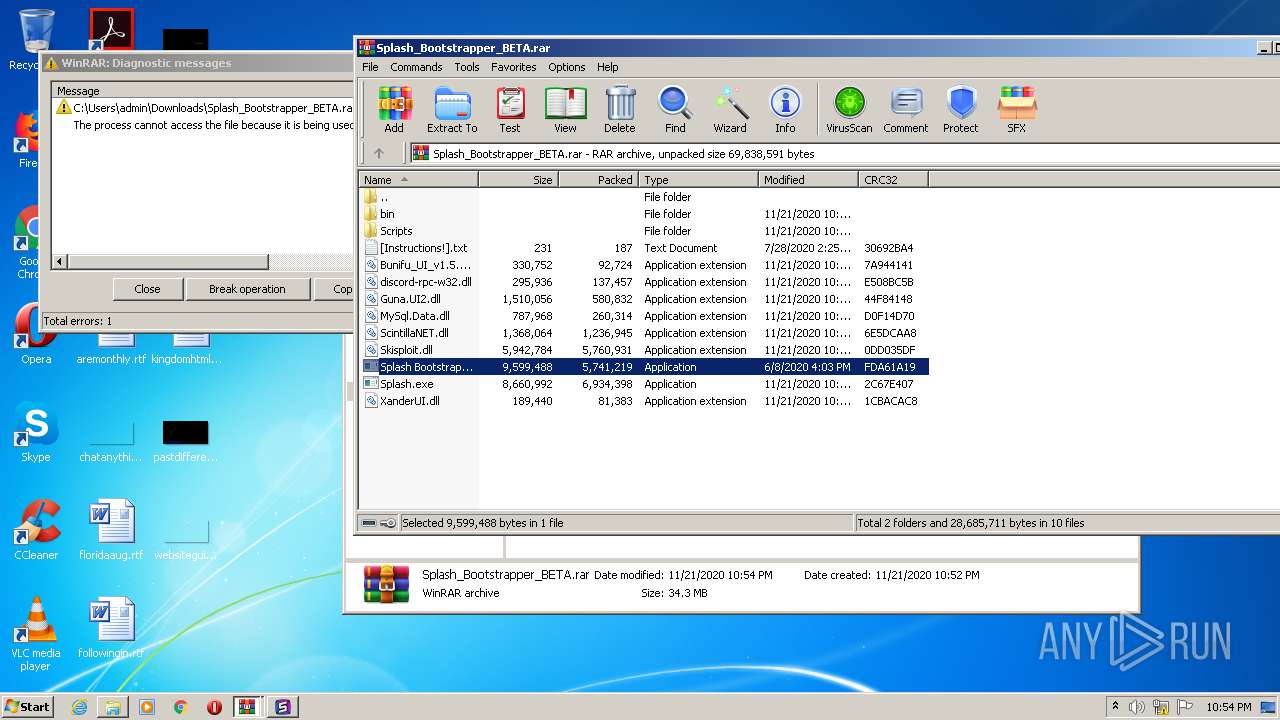Screen dimensions: 1280x720
Task: Click the Protect shield icon
Action: (961, 109)
